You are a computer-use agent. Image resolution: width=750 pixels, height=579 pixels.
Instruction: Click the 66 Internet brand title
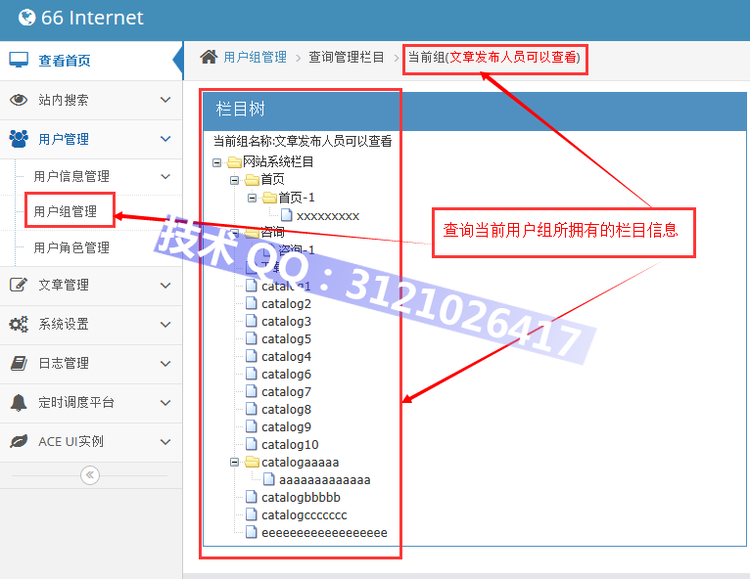(92, 18)
